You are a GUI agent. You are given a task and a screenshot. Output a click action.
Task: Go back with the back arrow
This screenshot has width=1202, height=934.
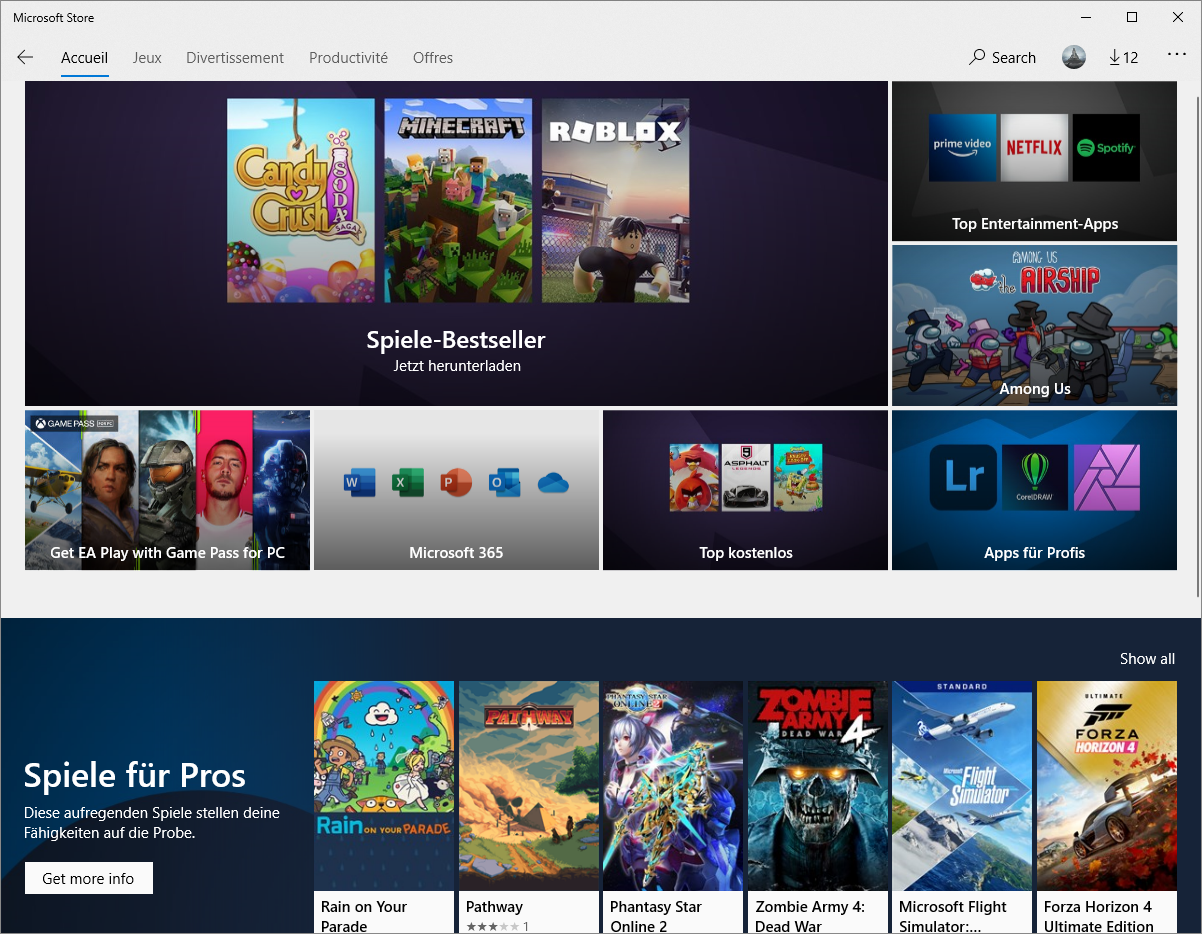[25, 58]
